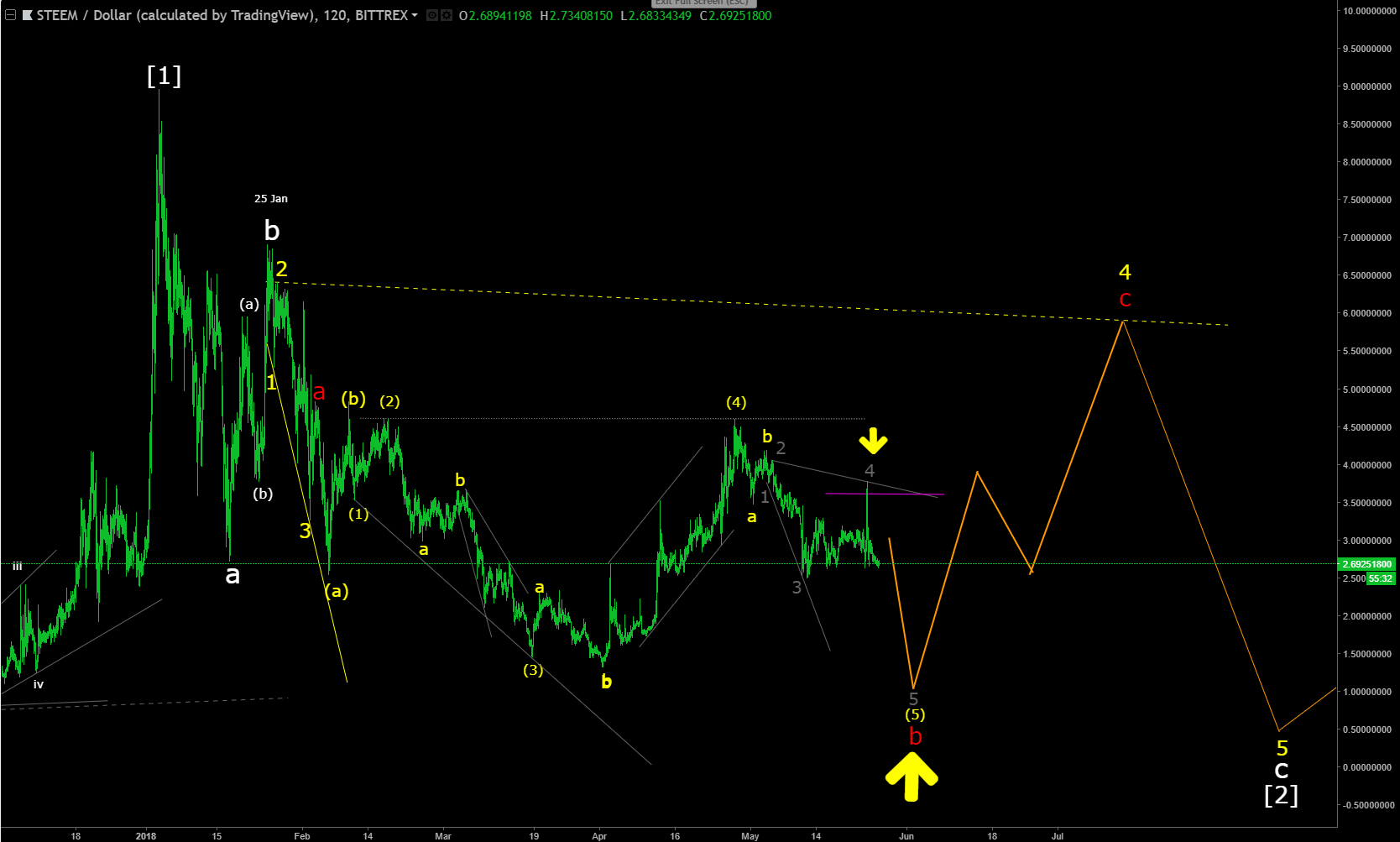This screenshot has height=842, width=1400.
Task: Click the Jun label on the time axis
Action: [906, 836]
